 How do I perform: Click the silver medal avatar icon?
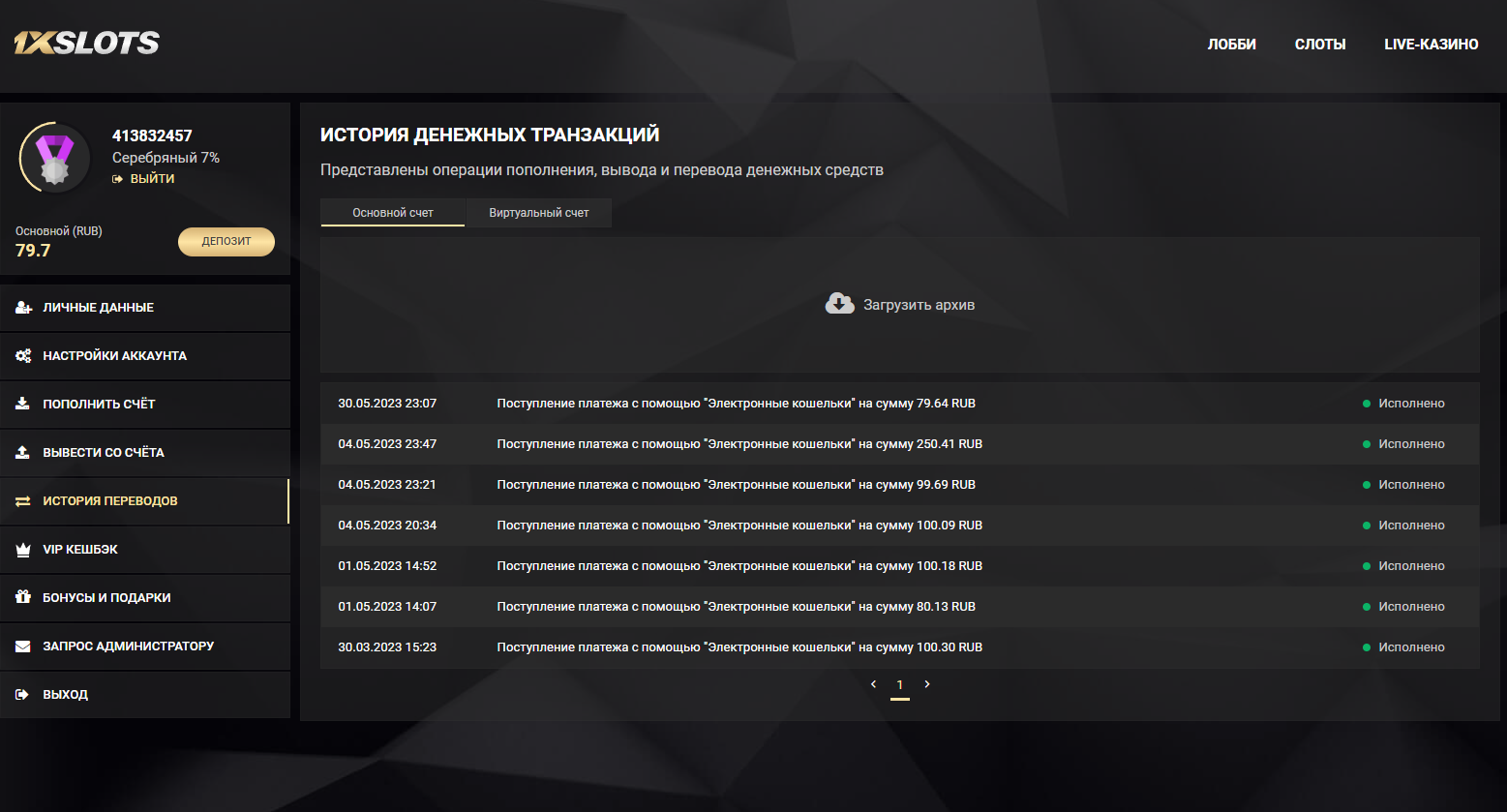pyautogui.click(x=54, y=158)
